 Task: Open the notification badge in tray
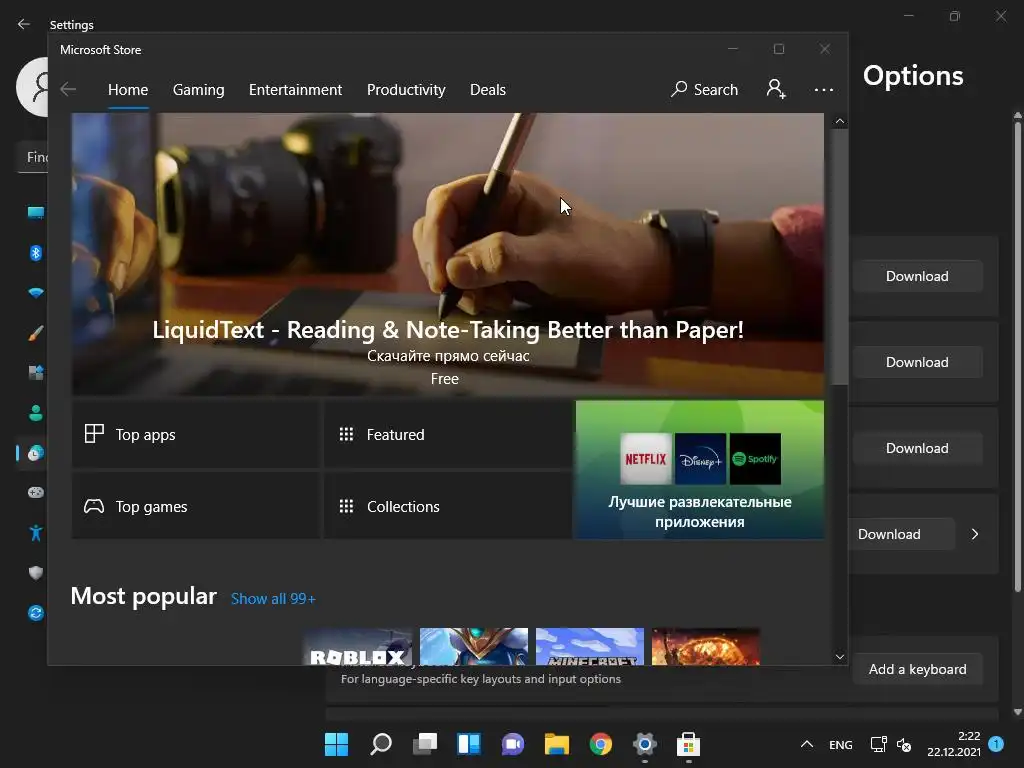[x=997, y=743]
